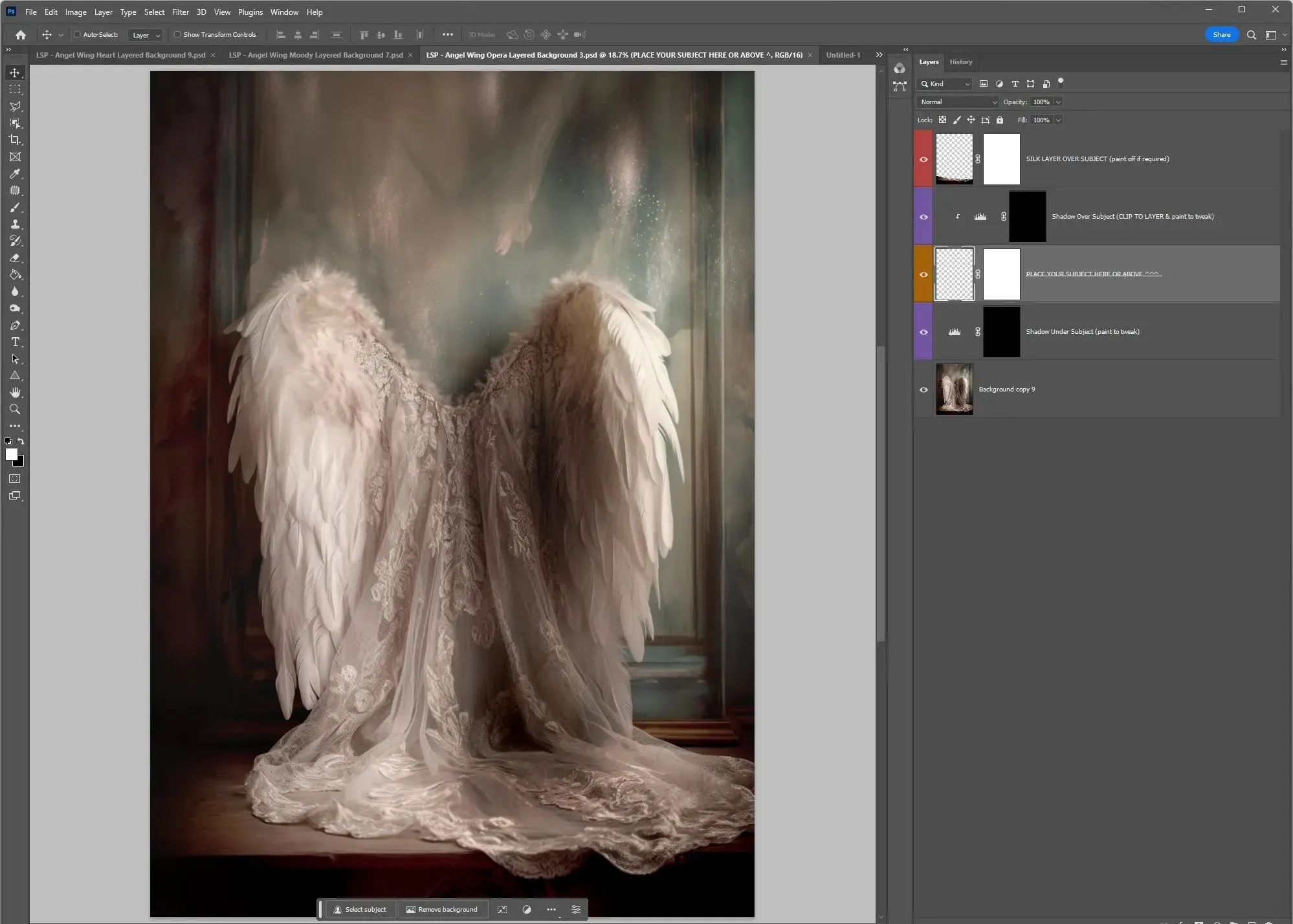Viewport: 1293px width, 924px height.
Task: Open Move tool preset picker arrow
Action: (61, 35)
